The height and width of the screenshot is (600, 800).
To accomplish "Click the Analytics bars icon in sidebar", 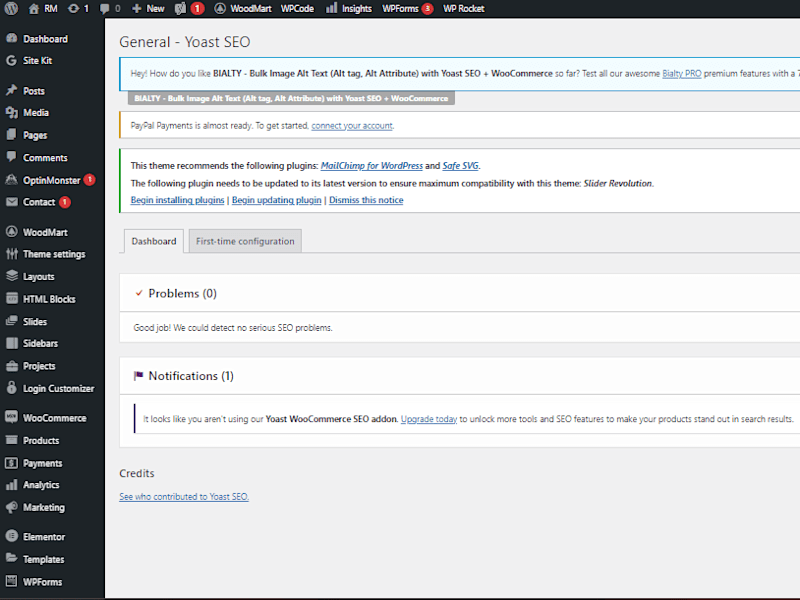I will [x=12, y=484].
